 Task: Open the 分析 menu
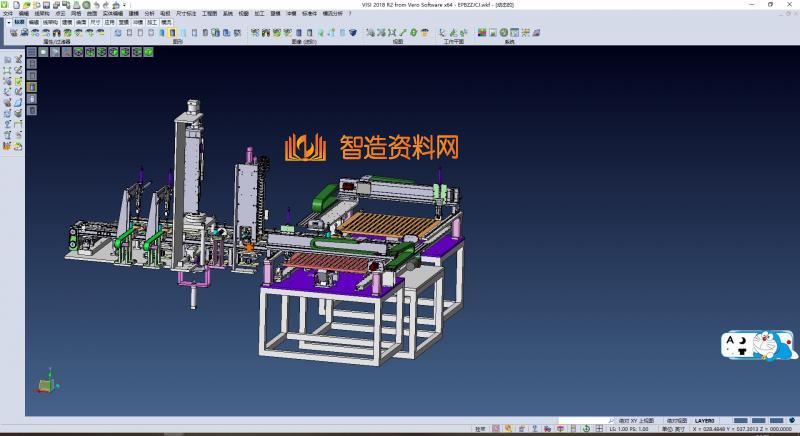click(149, 14)
